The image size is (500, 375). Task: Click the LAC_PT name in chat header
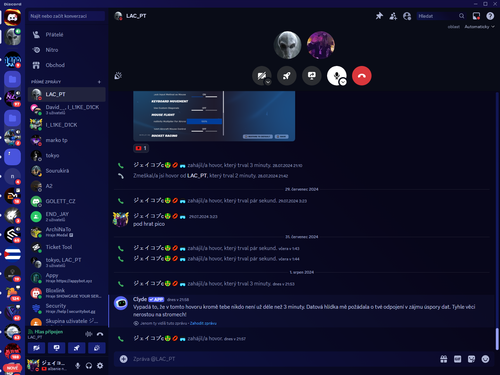(x=136, y=16)
